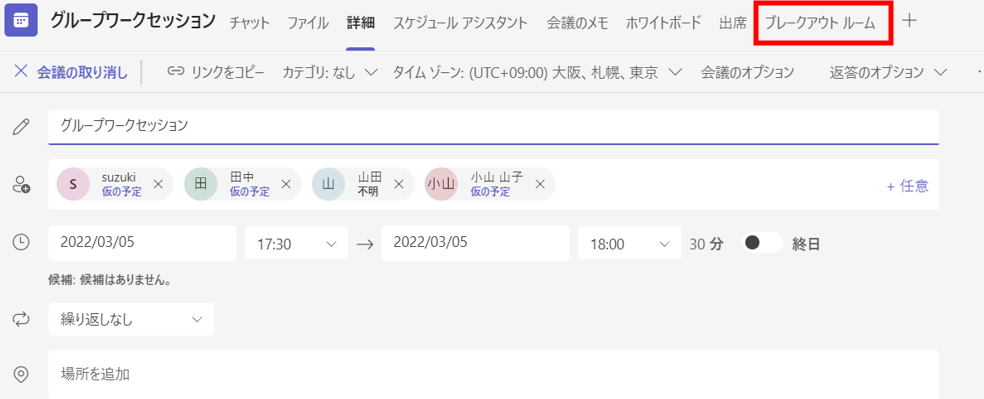Go to the 会議のメモ tab
The width and height of the screenshot is (984, 399).
point(577,23)
